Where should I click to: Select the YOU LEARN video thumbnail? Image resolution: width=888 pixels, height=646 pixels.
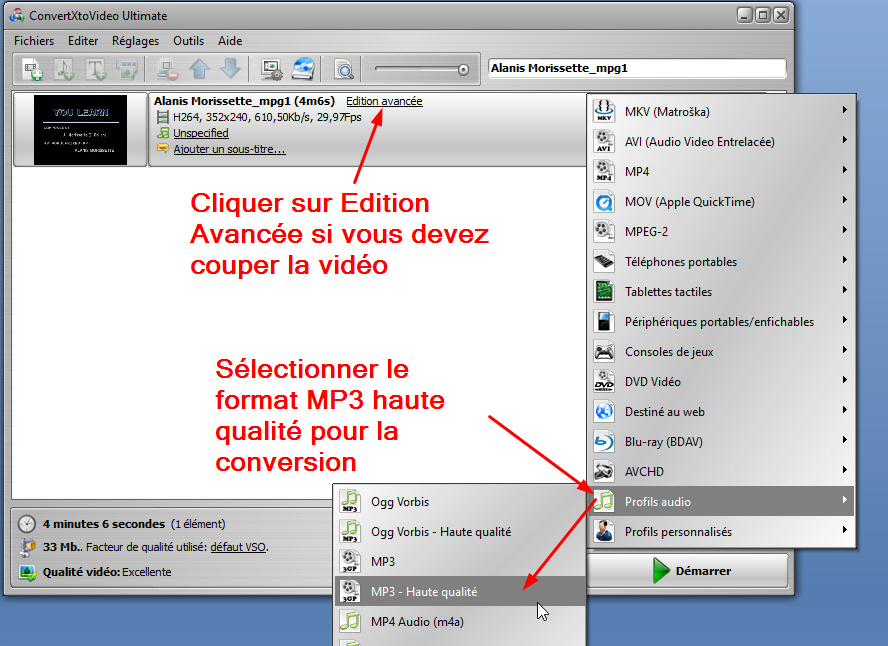click(80, 130)
